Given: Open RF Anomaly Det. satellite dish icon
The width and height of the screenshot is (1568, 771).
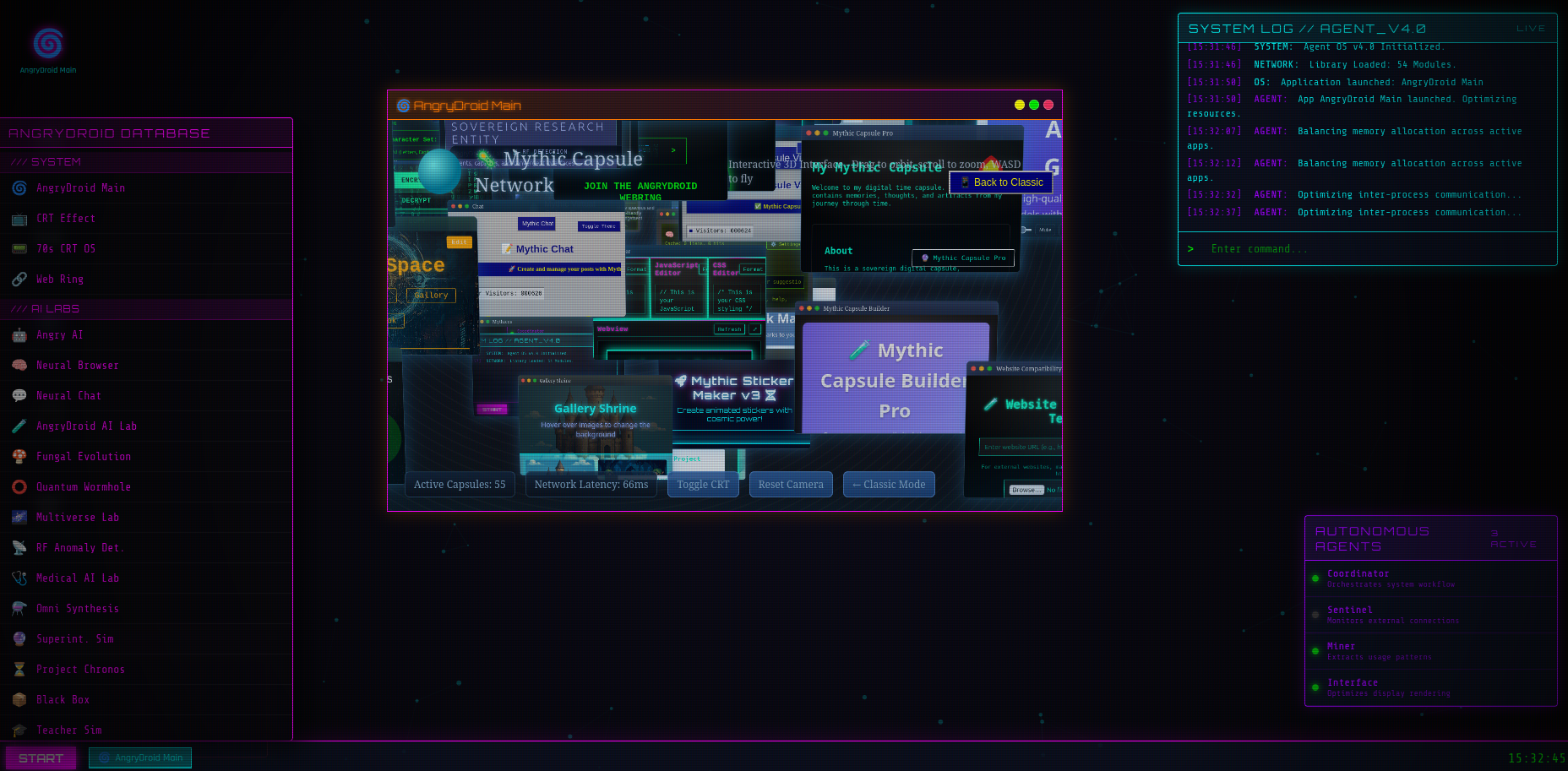Looking at the screenshot, I should [19, 547].
